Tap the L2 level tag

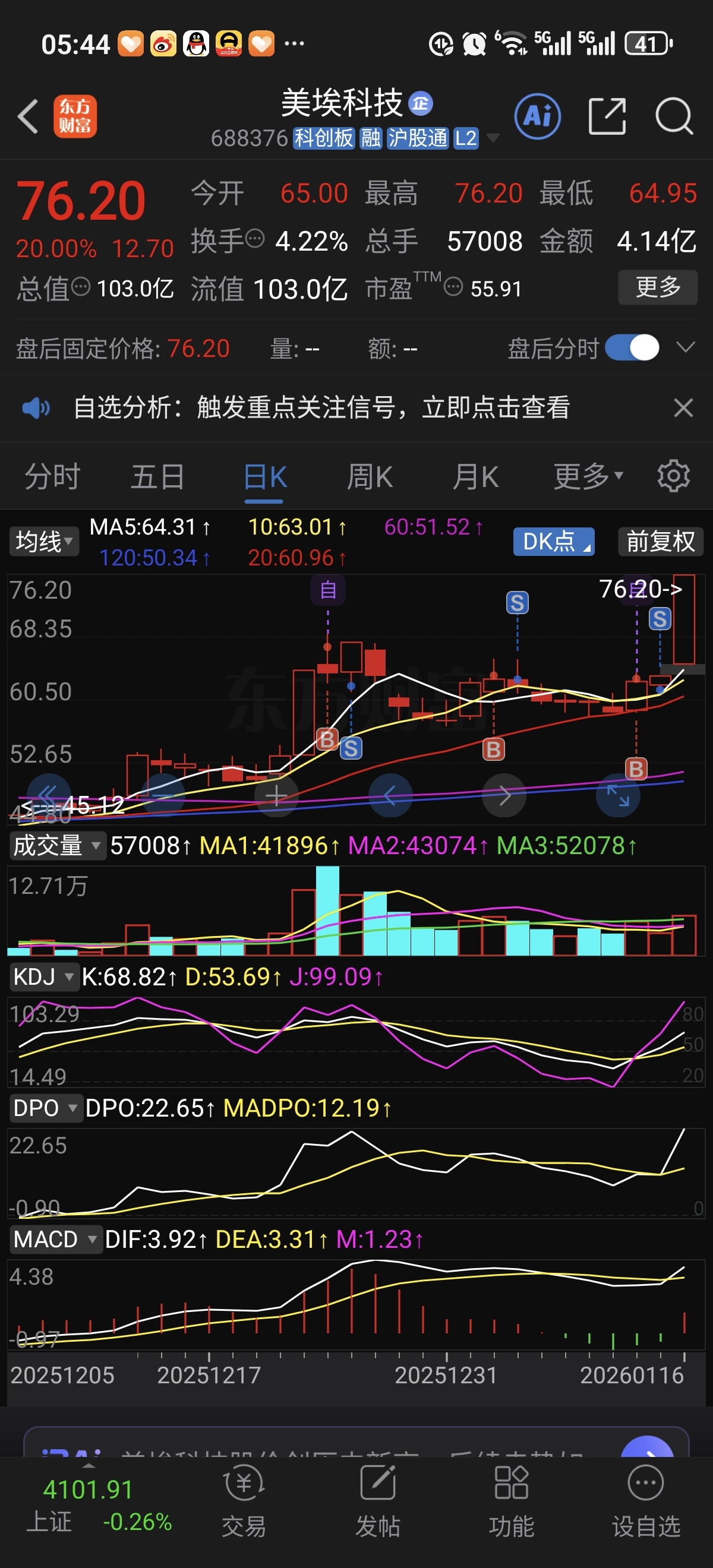point(466,138)
